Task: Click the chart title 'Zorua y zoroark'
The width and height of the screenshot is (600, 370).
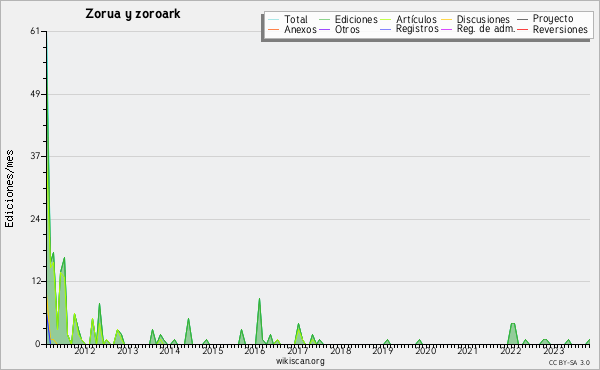Action: tap(133, 14)
